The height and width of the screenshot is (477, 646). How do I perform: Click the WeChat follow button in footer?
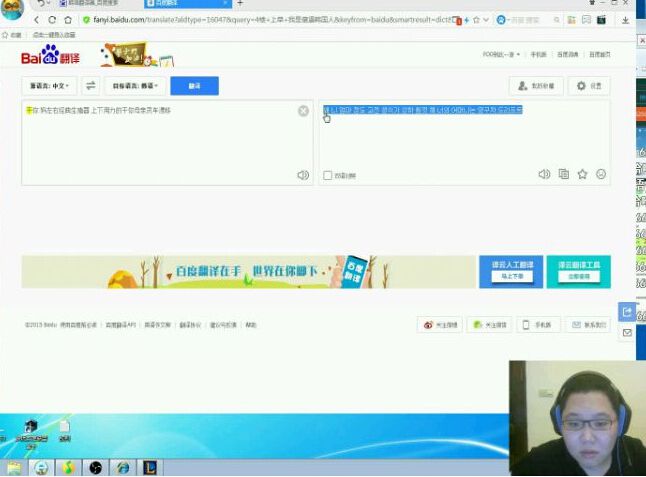[x=489, y=325]
